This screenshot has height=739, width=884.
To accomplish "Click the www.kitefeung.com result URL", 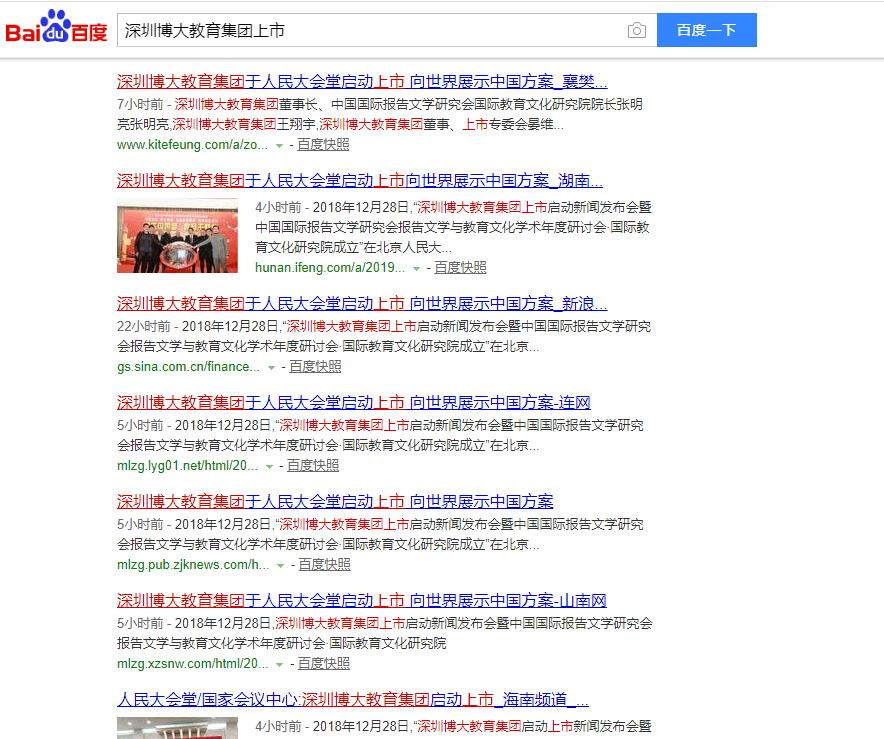I will pyautogui.click(x=192, y=145).
